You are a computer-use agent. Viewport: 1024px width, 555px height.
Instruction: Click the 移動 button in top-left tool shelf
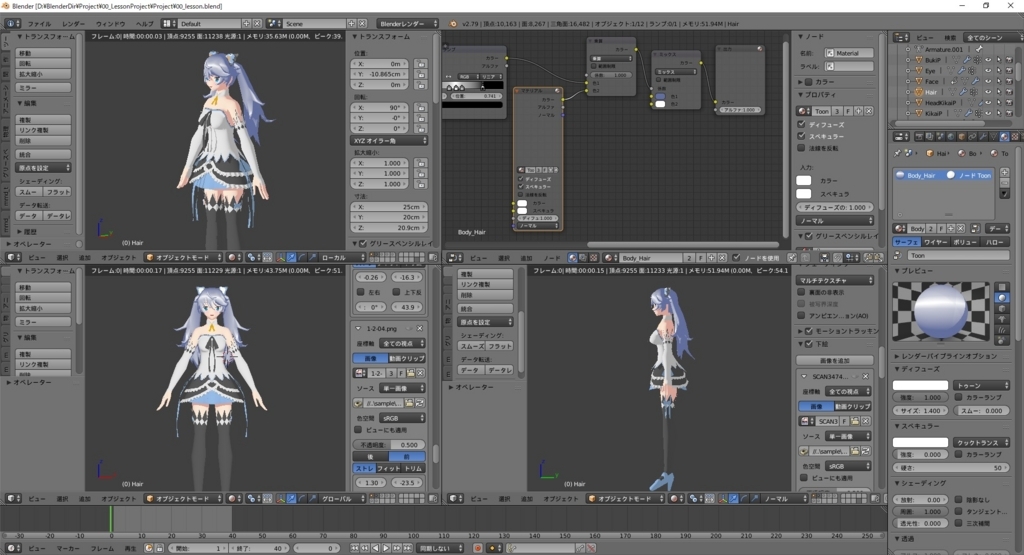(x=43, y=53)
